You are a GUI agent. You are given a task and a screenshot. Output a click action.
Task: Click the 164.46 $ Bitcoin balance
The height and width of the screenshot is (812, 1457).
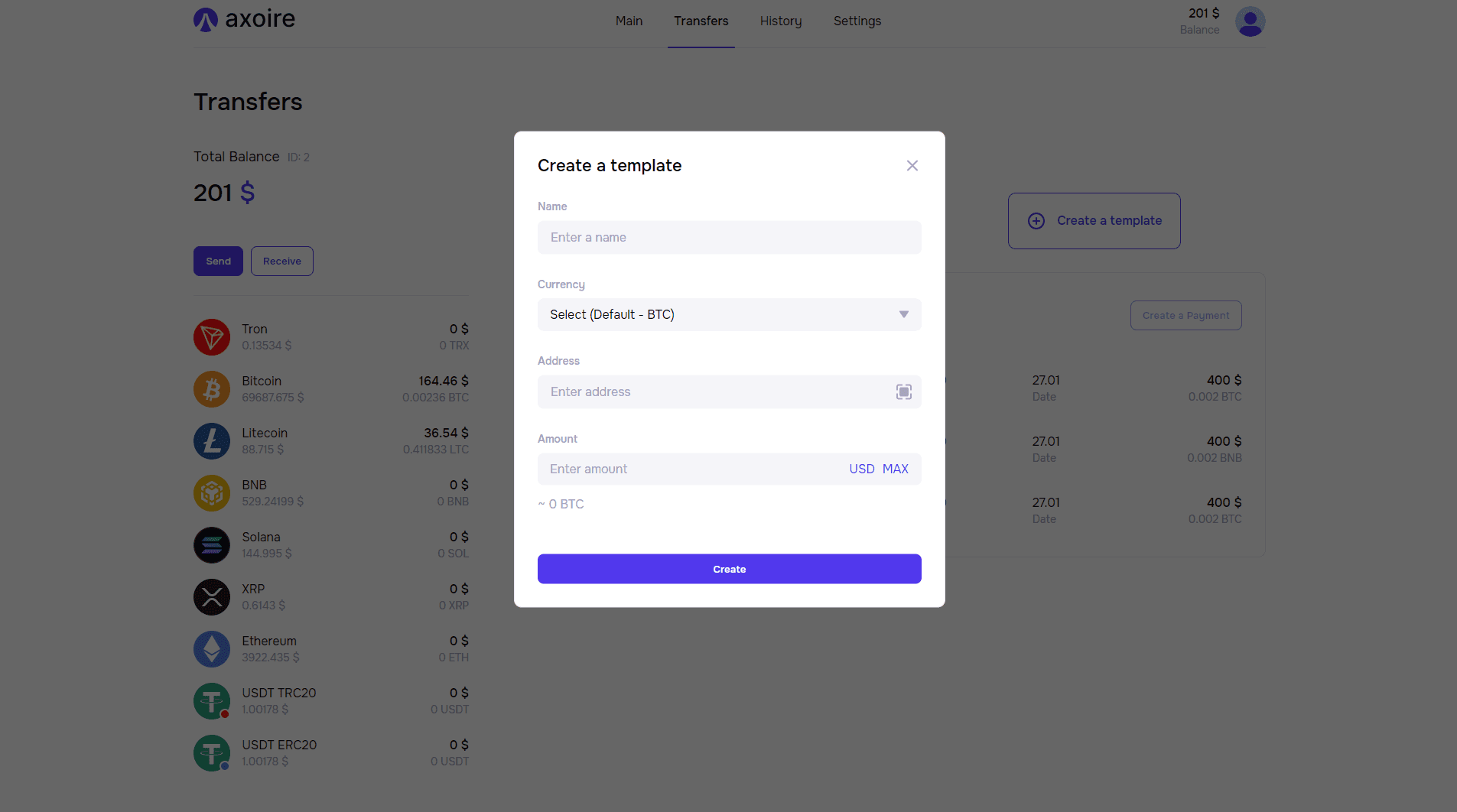[x=444, y=382]
